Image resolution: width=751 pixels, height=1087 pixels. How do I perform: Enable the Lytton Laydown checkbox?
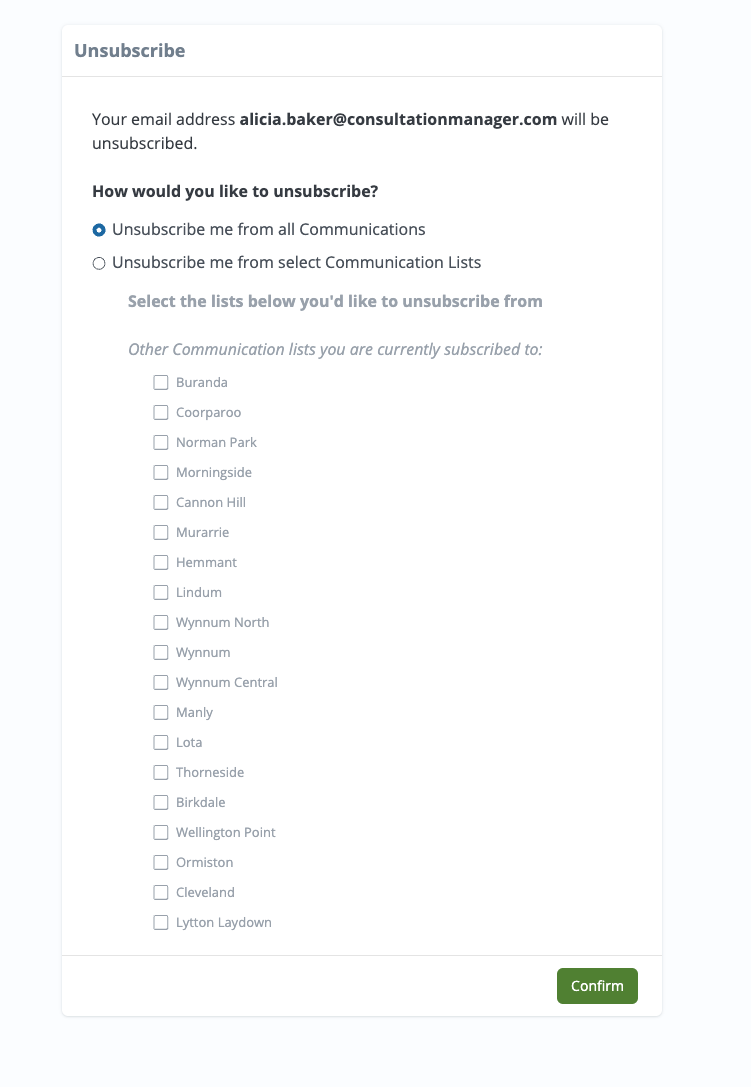(161, 922)
